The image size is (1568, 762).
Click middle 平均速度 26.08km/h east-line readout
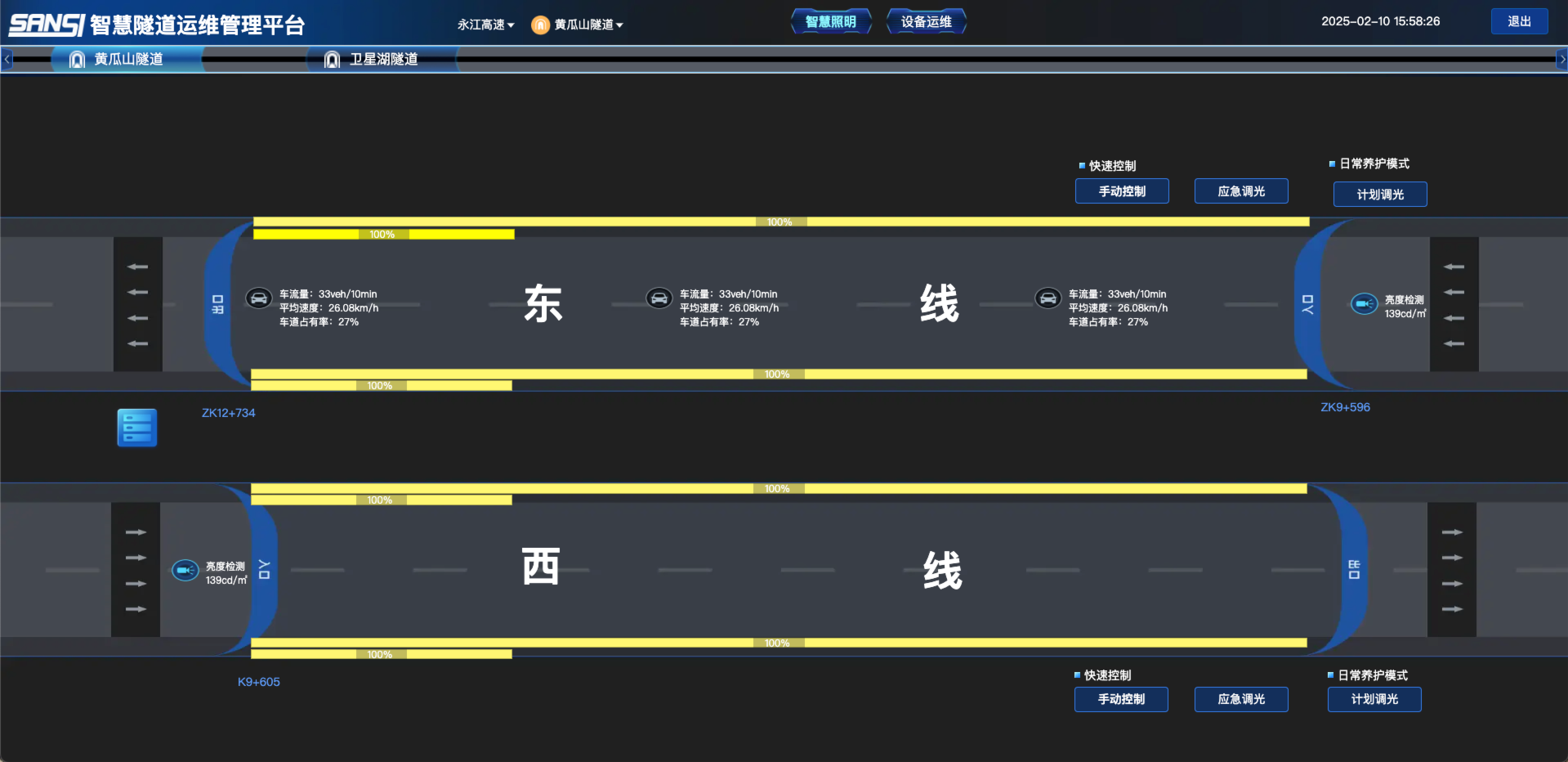pos(730,308)
